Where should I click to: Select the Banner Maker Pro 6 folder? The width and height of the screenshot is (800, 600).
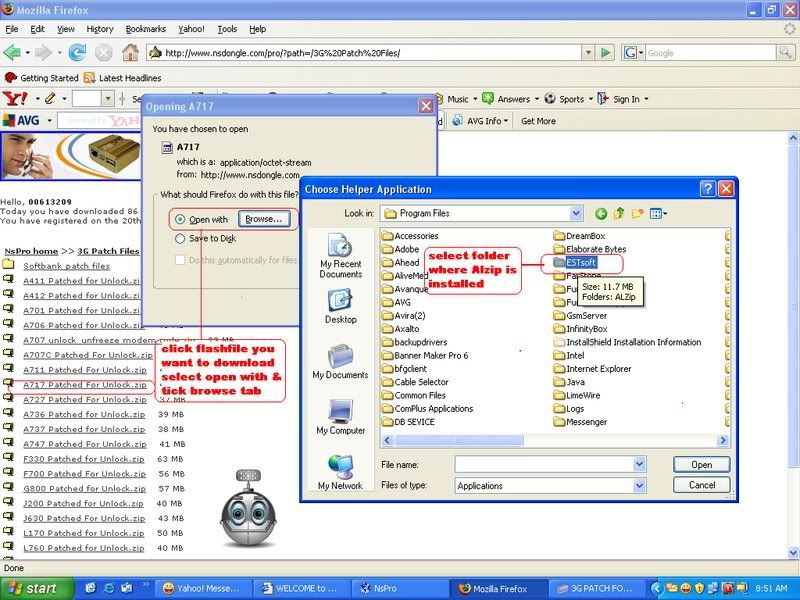425,356
